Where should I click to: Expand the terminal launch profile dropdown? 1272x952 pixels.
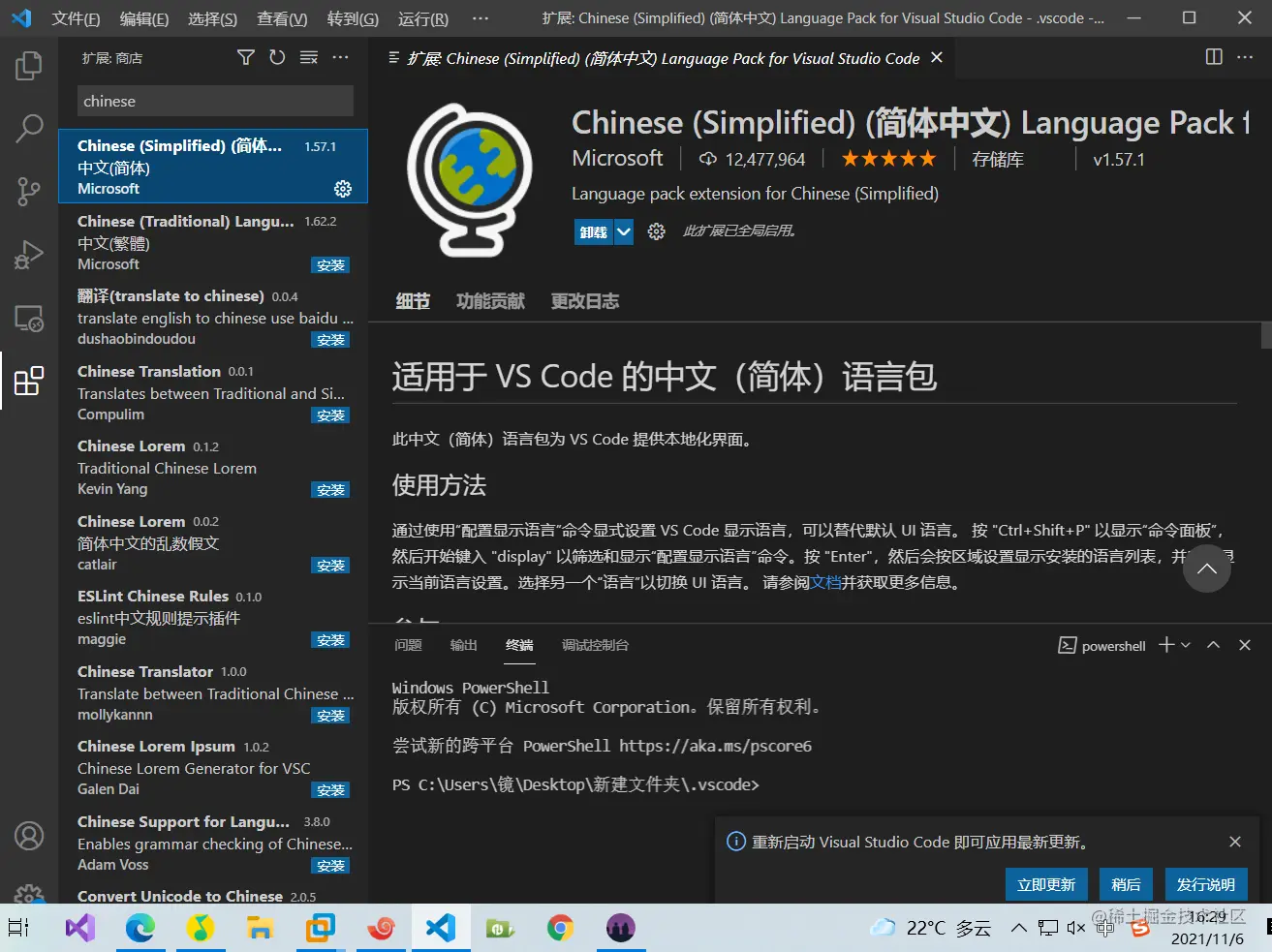[x=1186, y=645]
